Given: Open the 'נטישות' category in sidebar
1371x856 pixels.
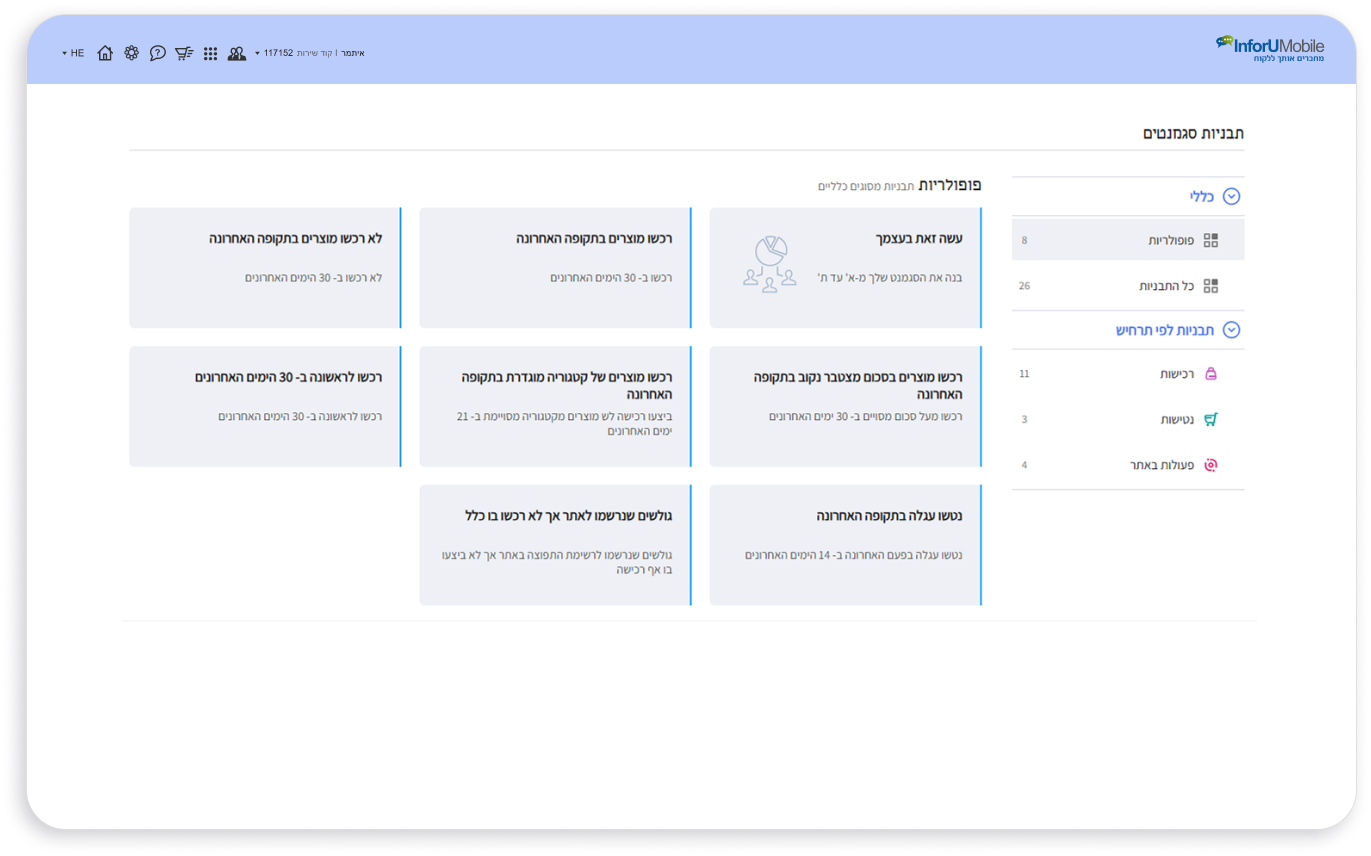Looking at the screenshot, I should tap(1176, 420).
